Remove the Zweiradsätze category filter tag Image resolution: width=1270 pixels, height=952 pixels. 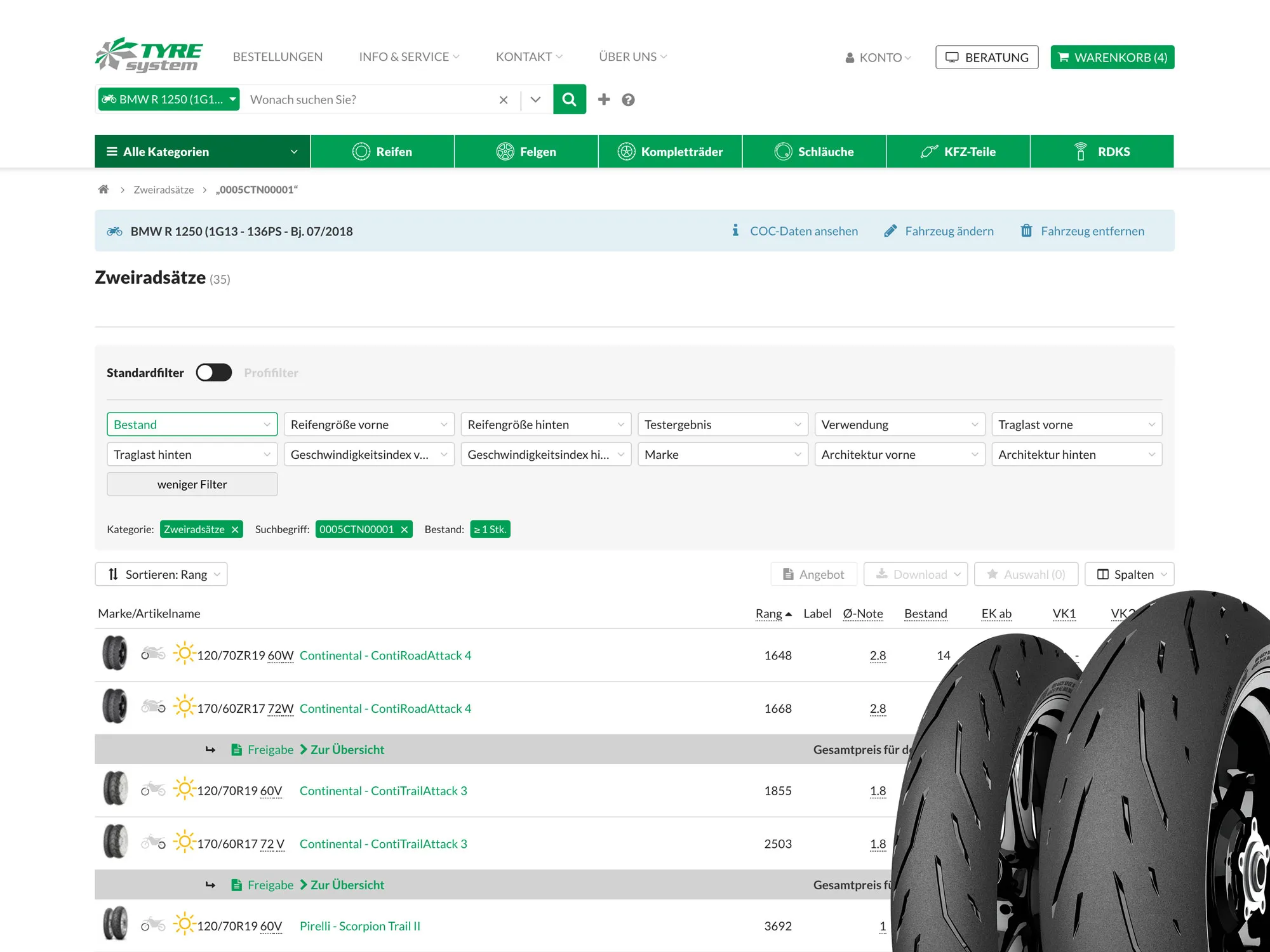coord(235,529)
